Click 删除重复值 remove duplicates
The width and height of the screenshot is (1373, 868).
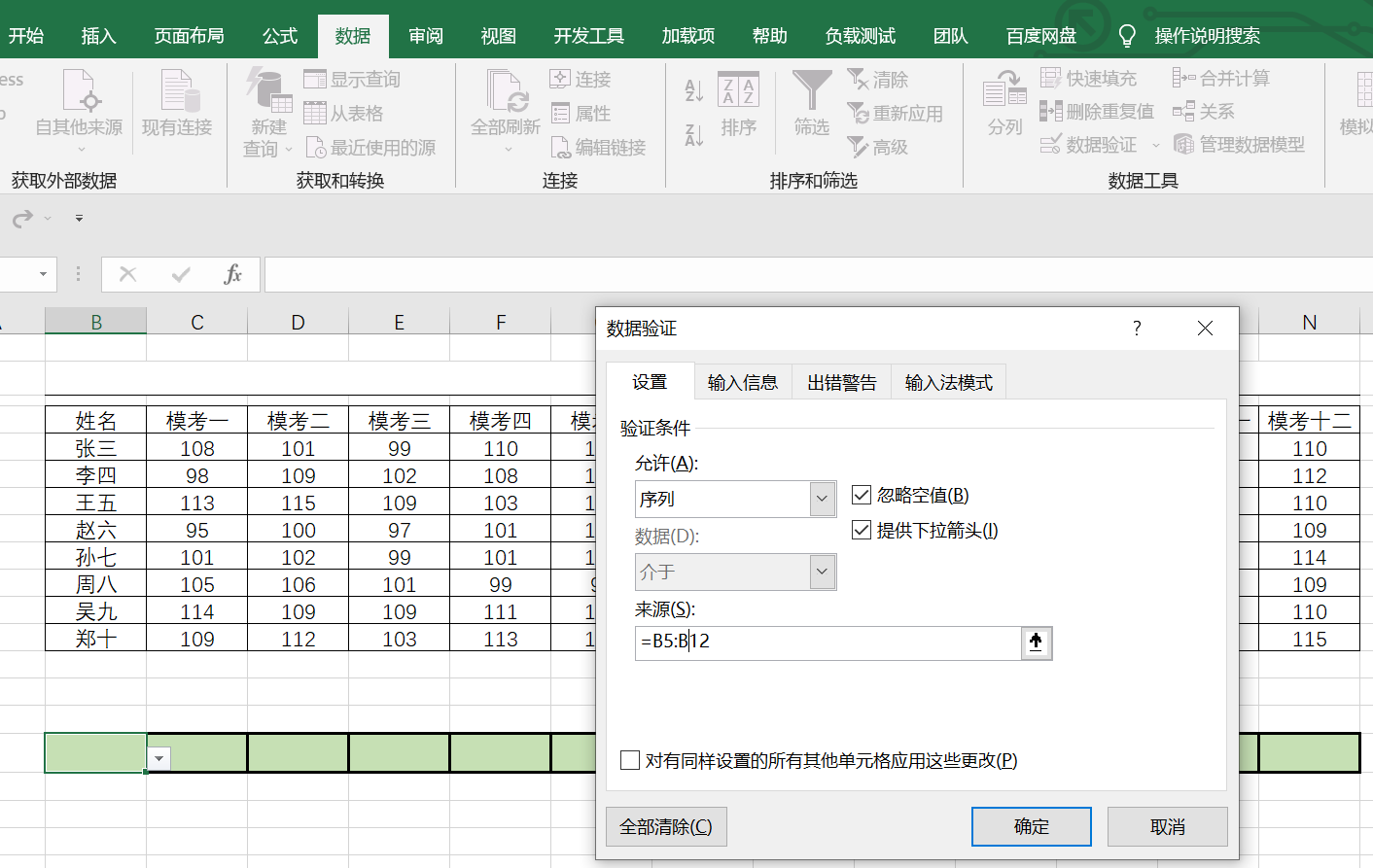coord(1097,111)
